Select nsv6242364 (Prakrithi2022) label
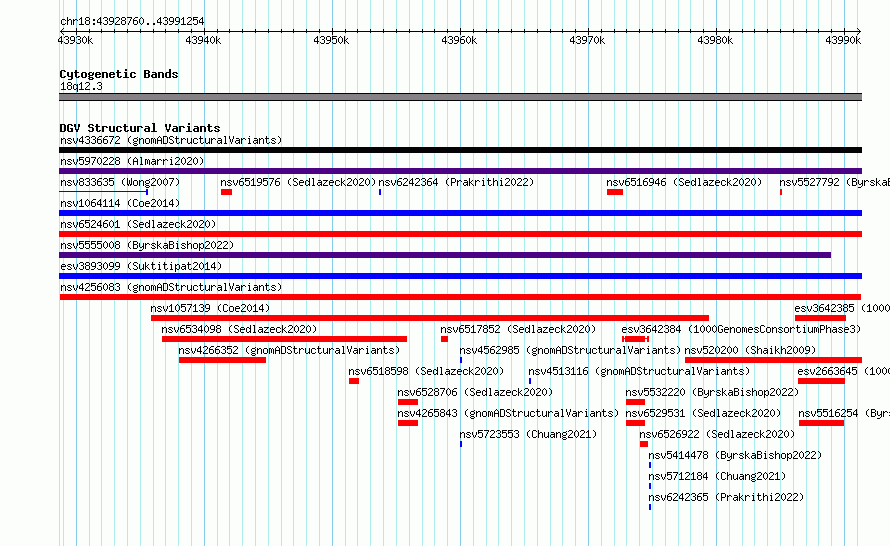The height and width of the screenshot is (546, 890). tap(456, 182)
